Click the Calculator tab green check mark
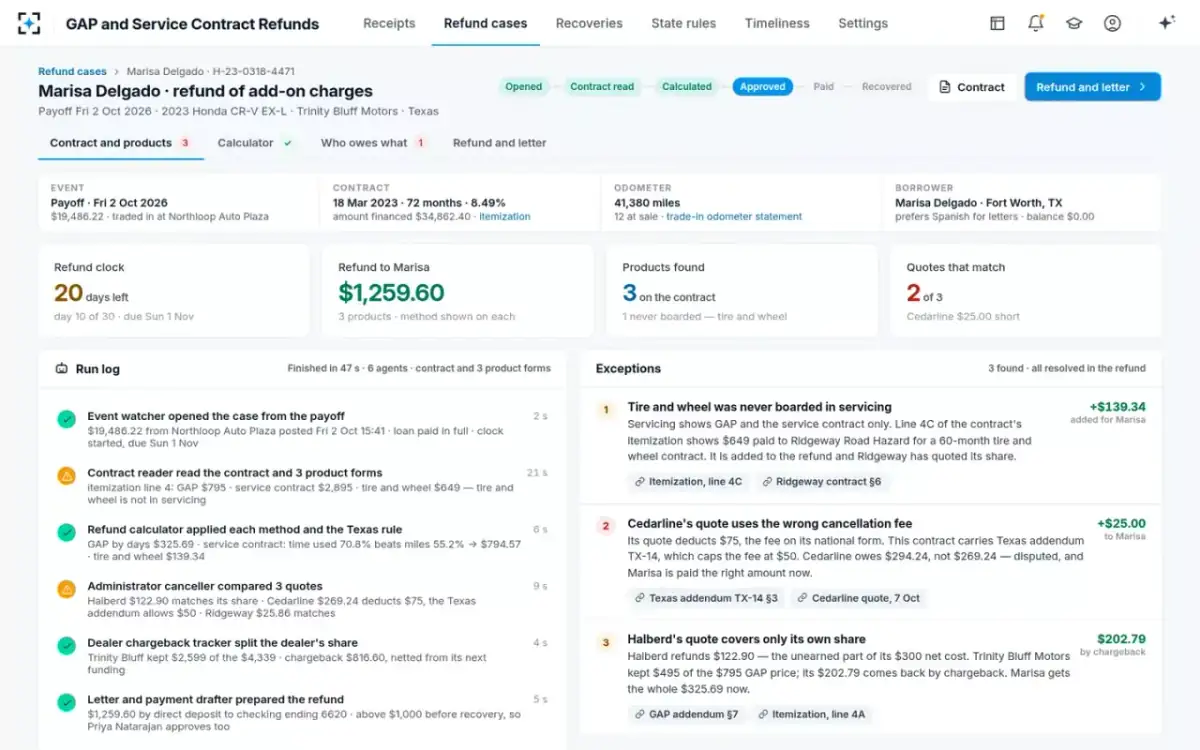The height and width of the screenshot is (750, 1200). point(287,143)
